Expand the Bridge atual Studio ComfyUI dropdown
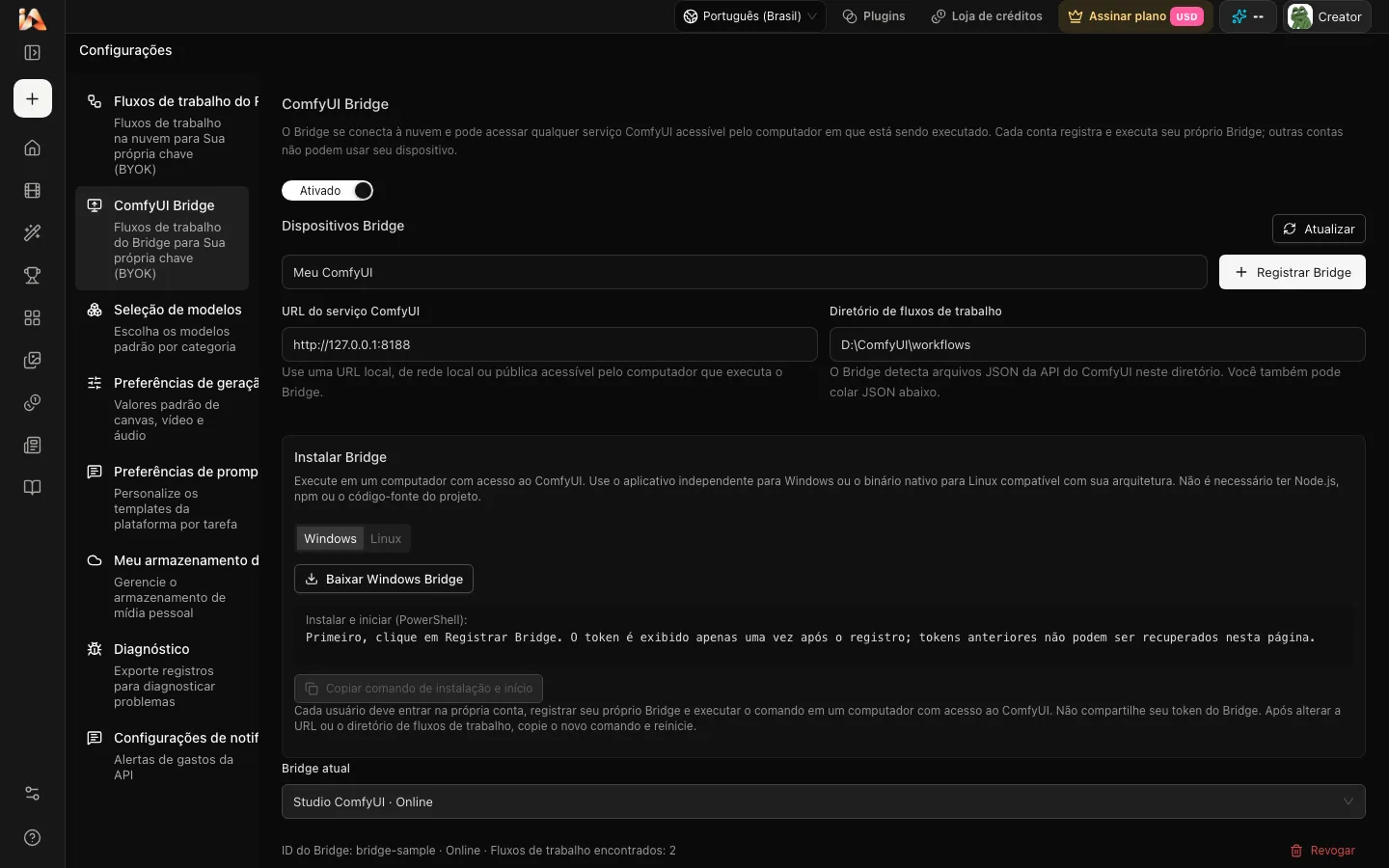1389x868 pixels. [823, 801]
